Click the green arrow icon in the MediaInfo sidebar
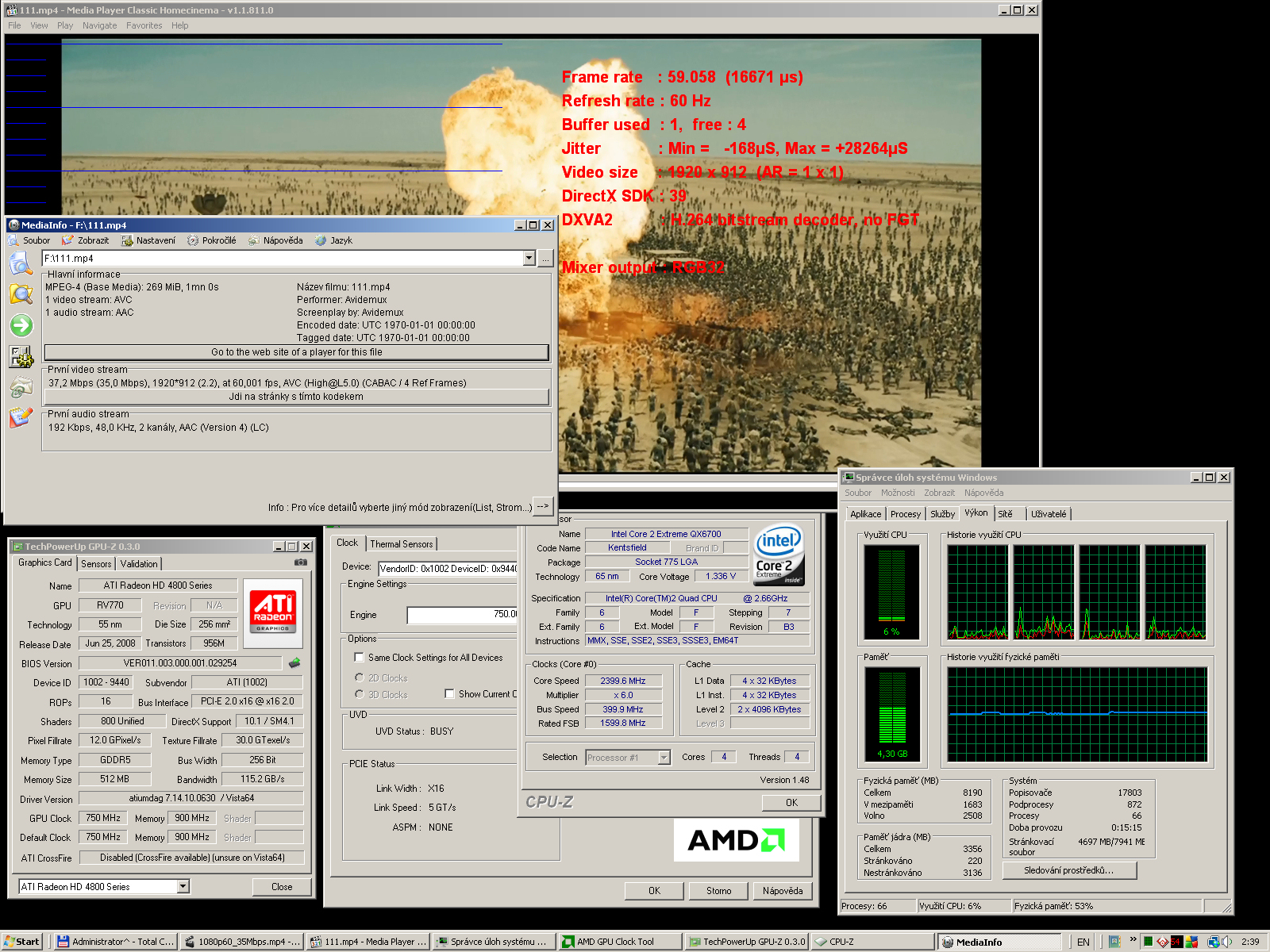 pyautogui.click(x=21, y=325)
